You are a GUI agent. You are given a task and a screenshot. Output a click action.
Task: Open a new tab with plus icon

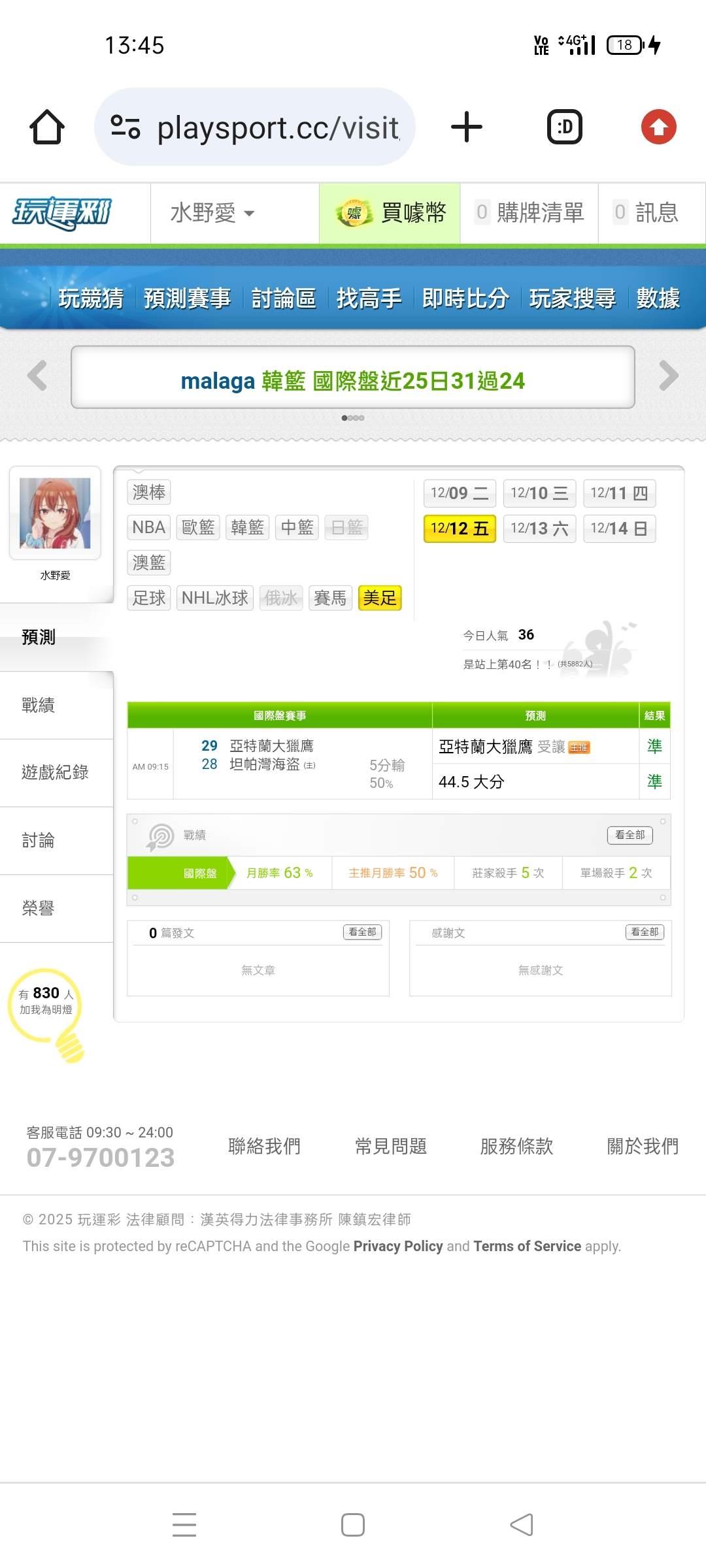(x=467, y=127)
